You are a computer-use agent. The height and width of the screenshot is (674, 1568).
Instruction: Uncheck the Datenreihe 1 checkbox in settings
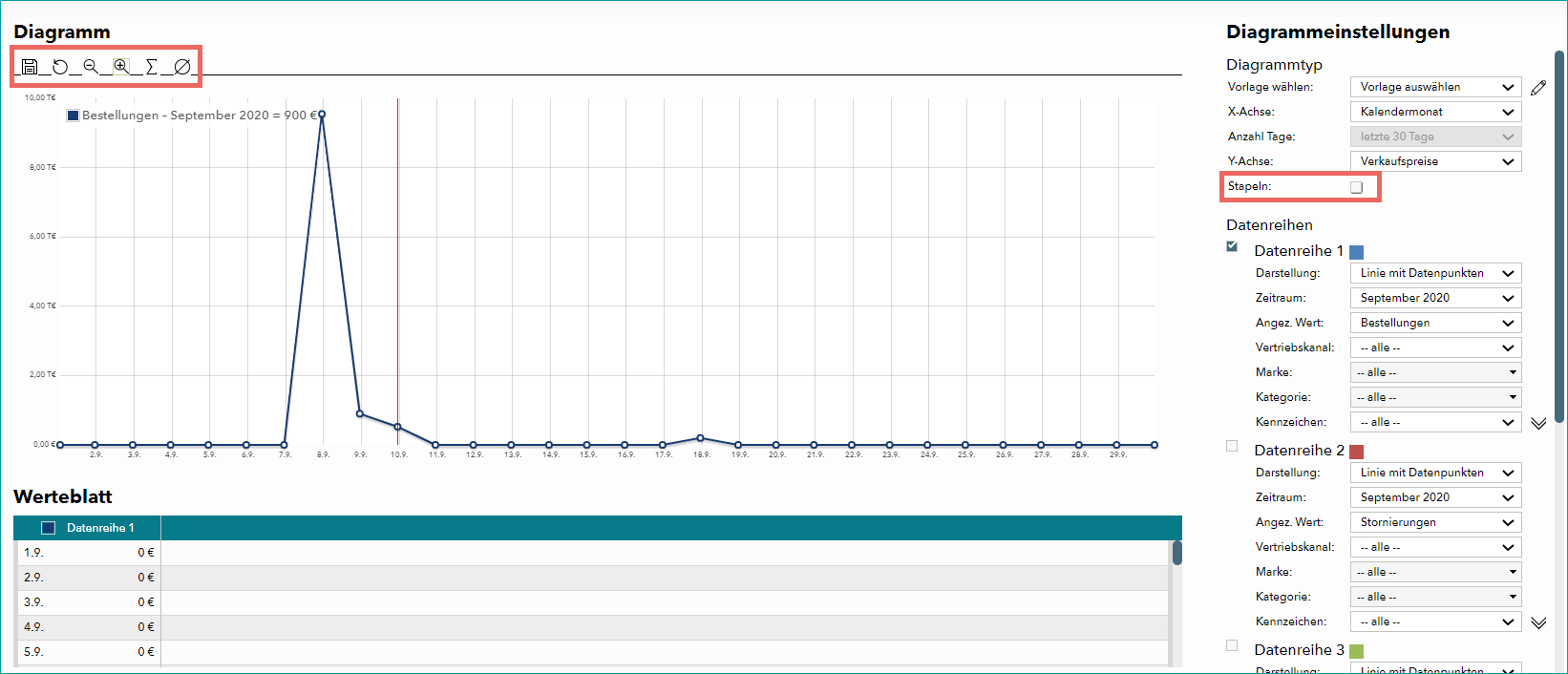click(1232, 246)
